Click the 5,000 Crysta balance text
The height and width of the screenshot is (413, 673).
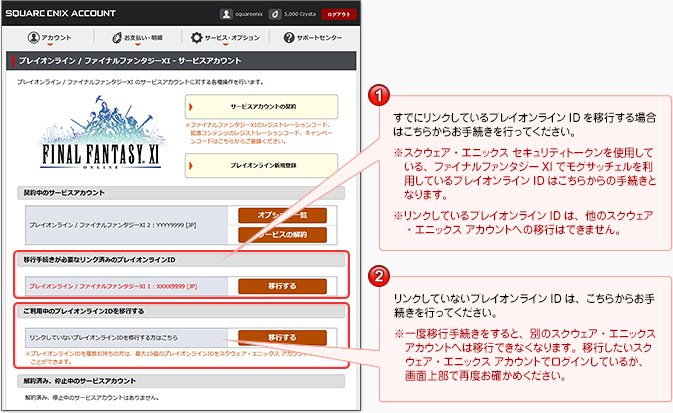(300, 14)
